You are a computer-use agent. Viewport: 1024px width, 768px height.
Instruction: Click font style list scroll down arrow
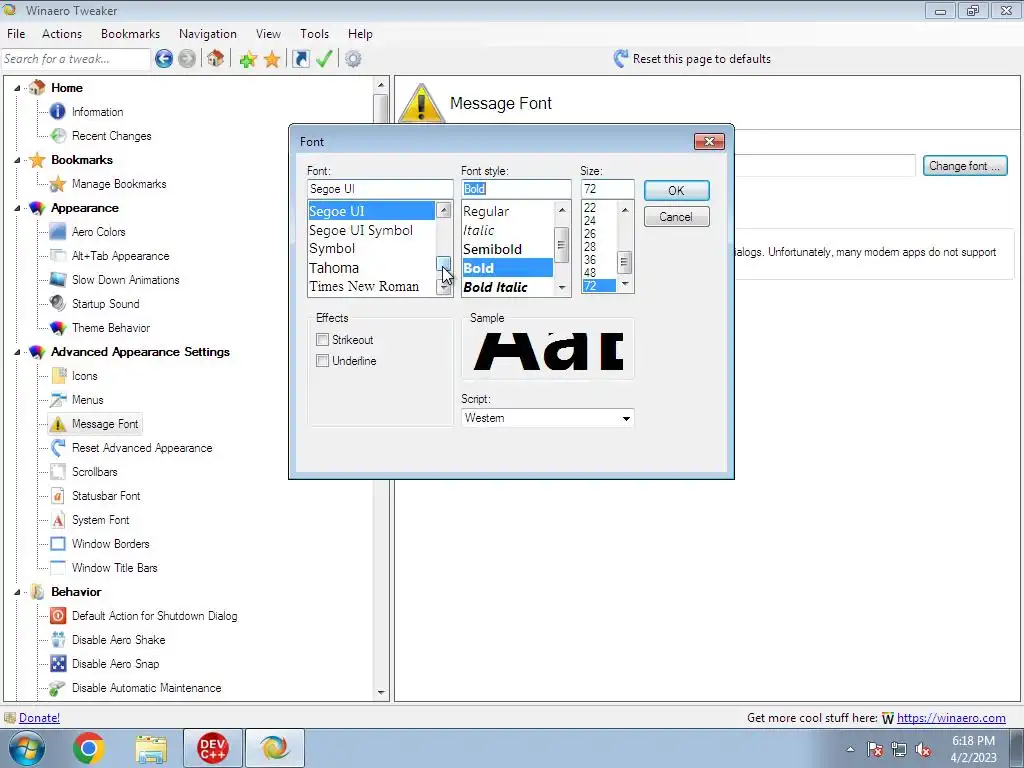click(562, 288)
